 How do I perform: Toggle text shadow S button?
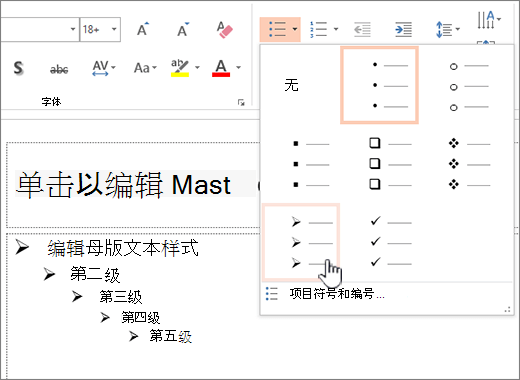tap(19, 68)
